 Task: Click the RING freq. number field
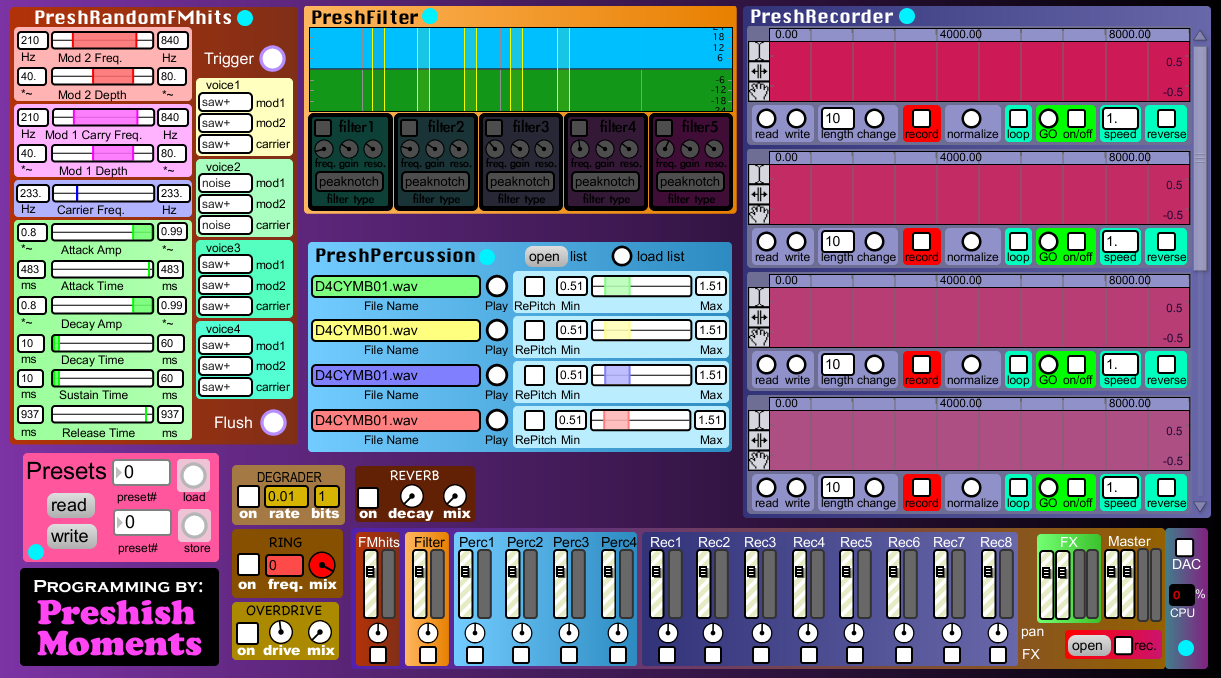click(284, 565)
